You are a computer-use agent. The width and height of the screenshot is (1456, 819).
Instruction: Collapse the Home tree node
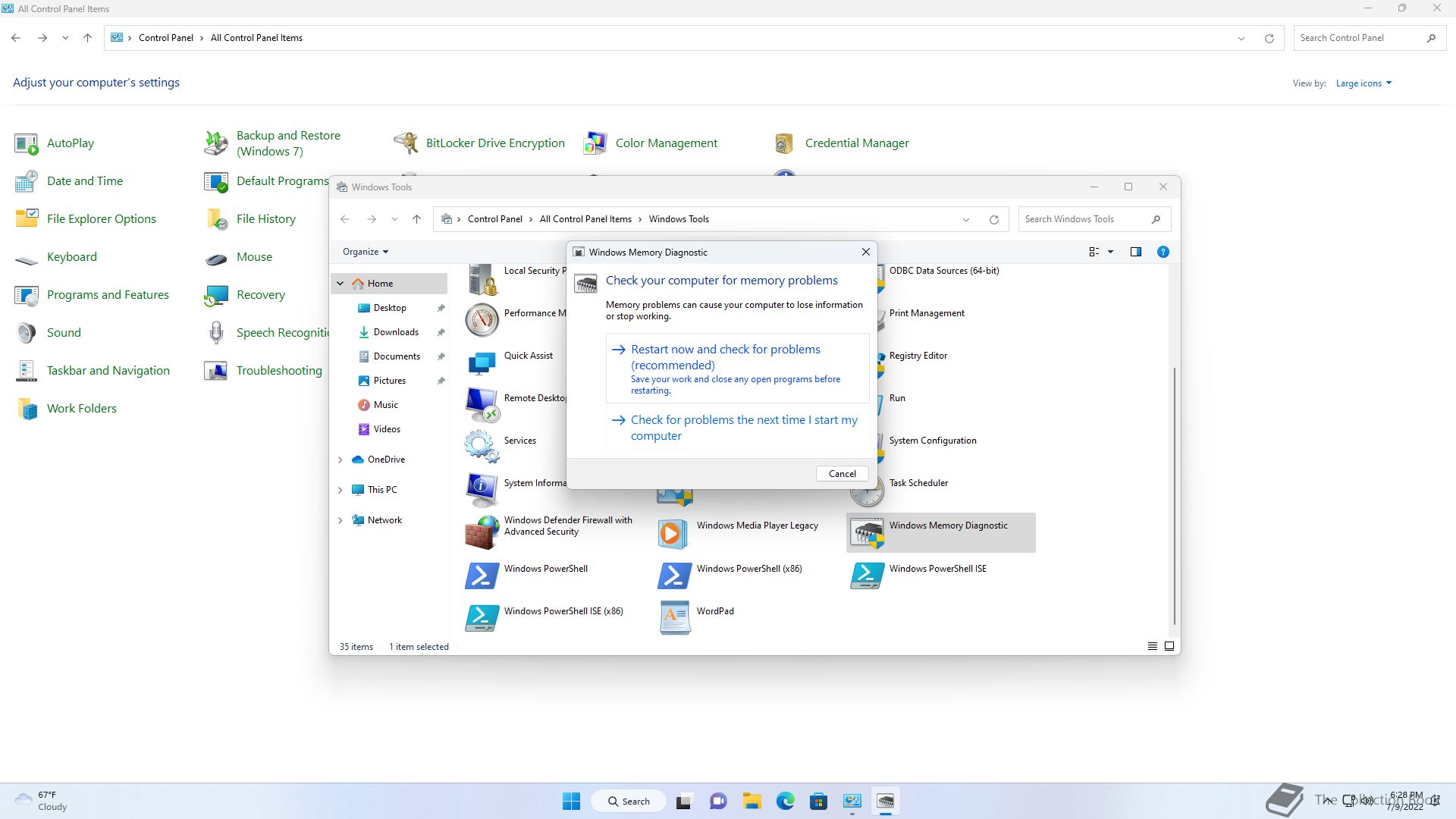[340, 284]
